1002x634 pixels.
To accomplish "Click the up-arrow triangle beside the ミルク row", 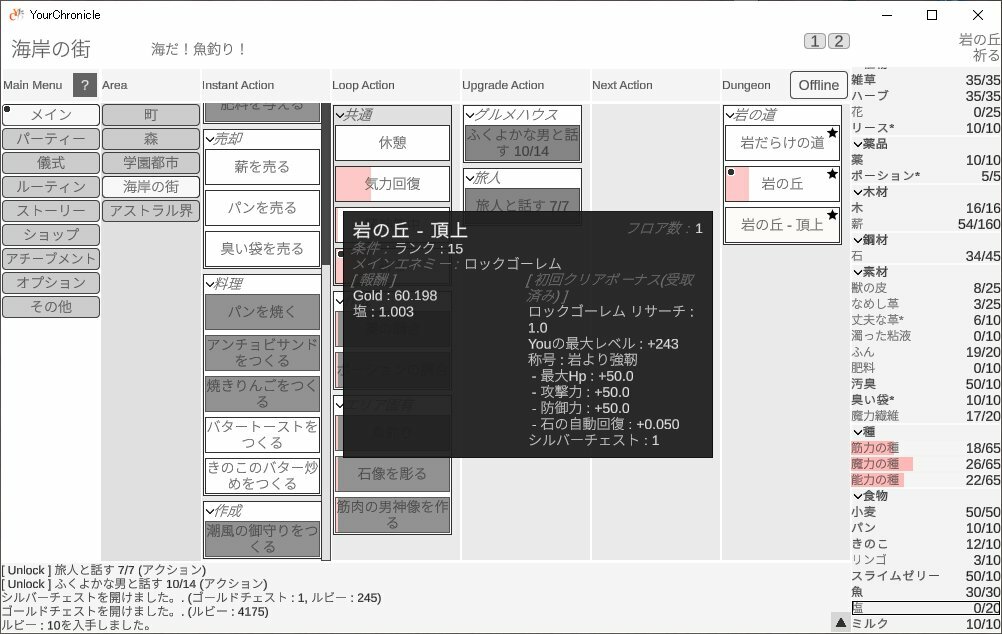I will [841, 622].
